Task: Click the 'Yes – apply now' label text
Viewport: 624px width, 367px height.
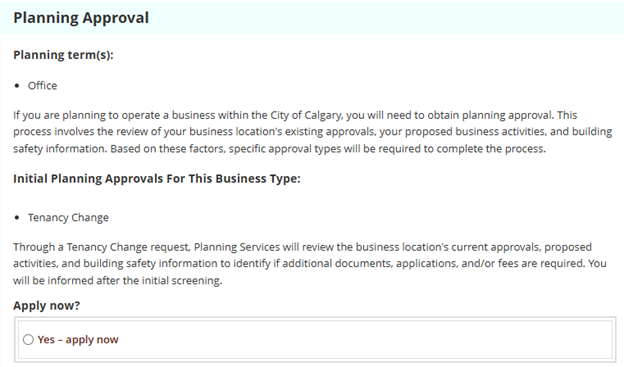Action: click(x=78, y=340)
